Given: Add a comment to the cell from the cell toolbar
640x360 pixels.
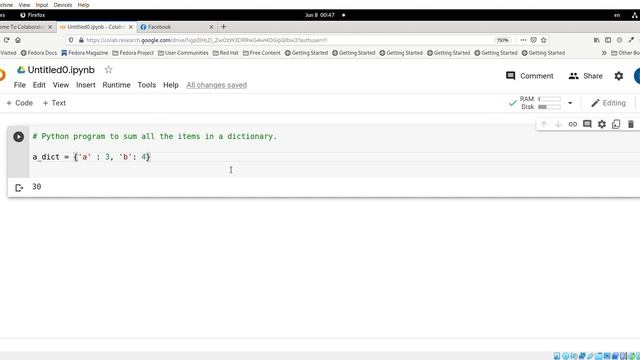Looking at the screenshot, I should tap(587, 124).
